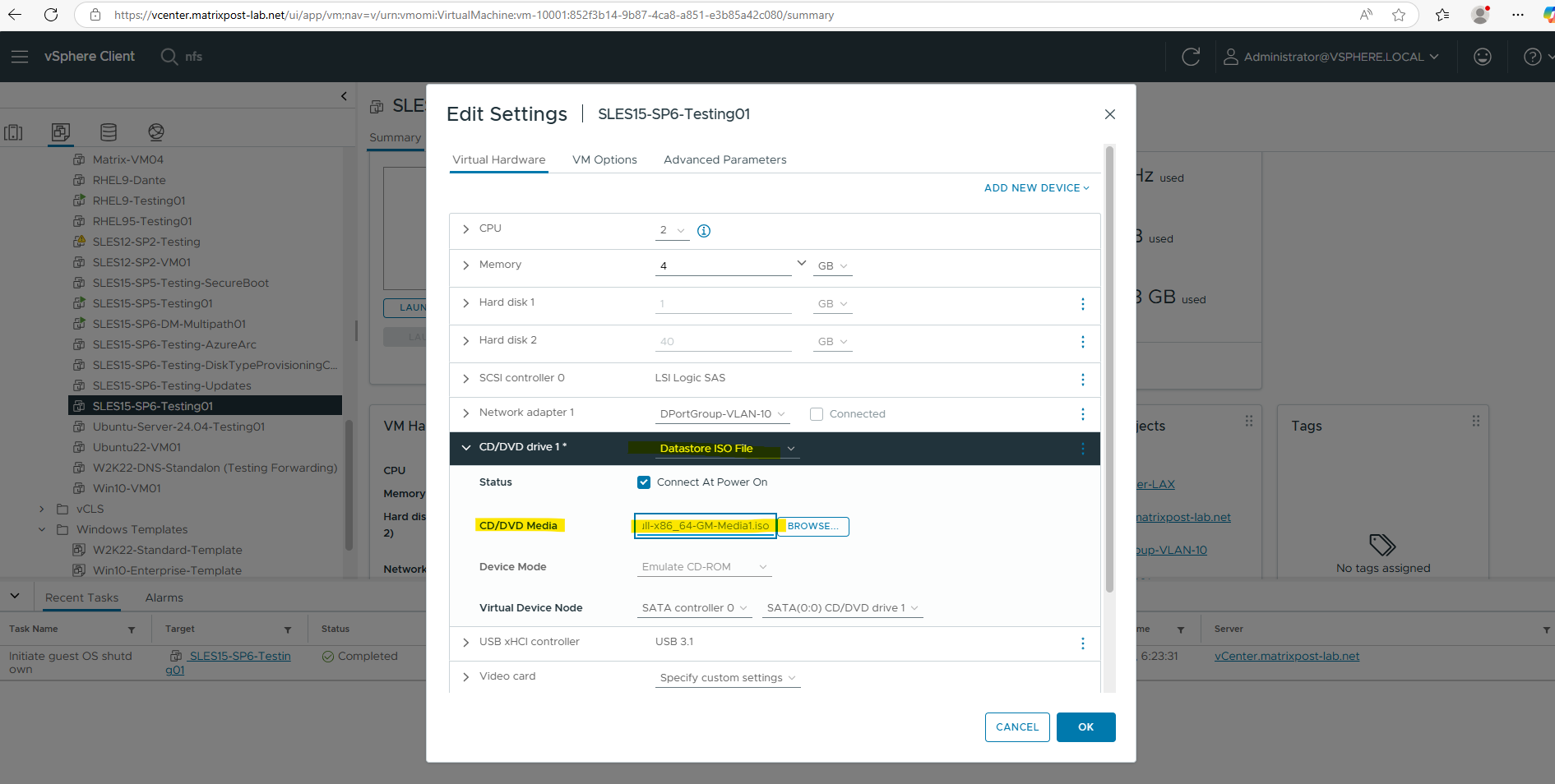1555x784 pixels.
Task: Expand the vCLS folder
Action: 42,510
